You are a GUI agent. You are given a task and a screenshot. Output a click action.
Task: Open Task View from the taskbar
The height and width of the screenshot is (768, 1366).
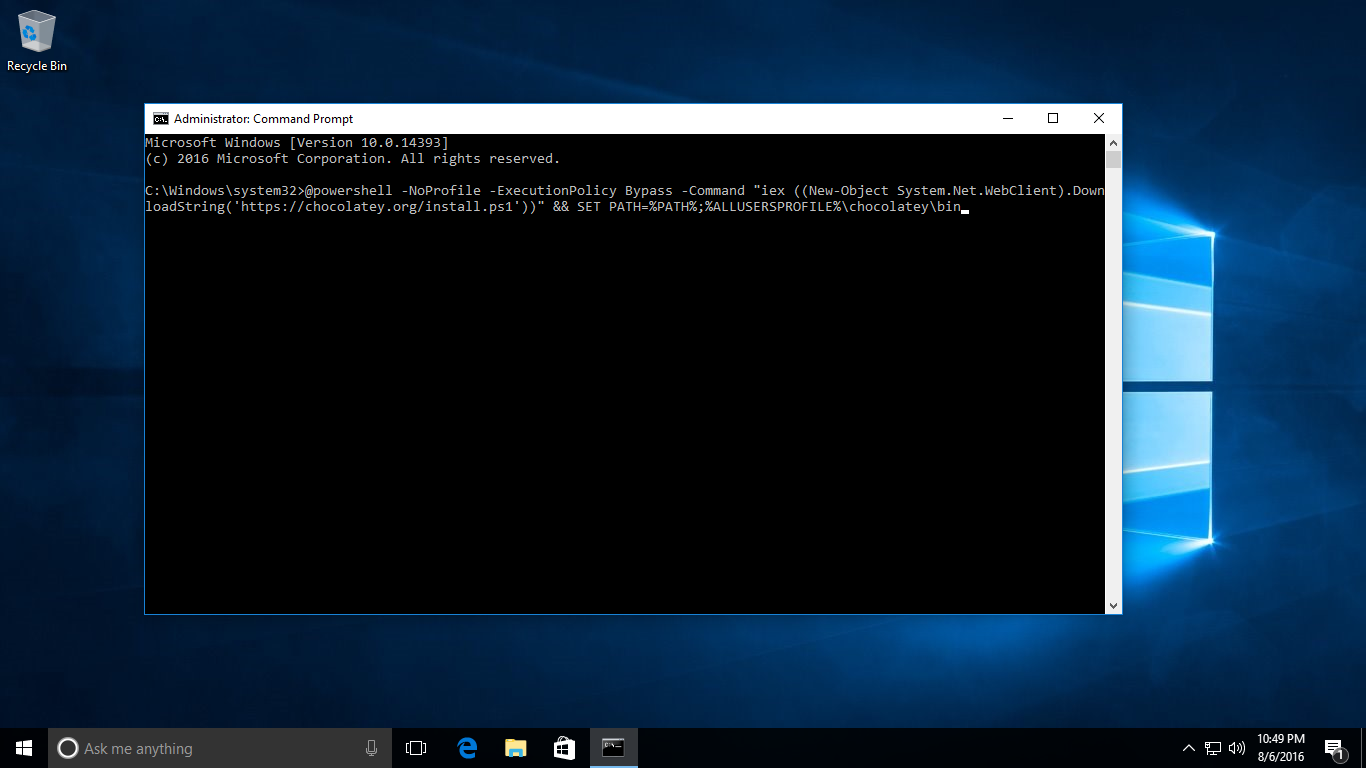[416, 748]
